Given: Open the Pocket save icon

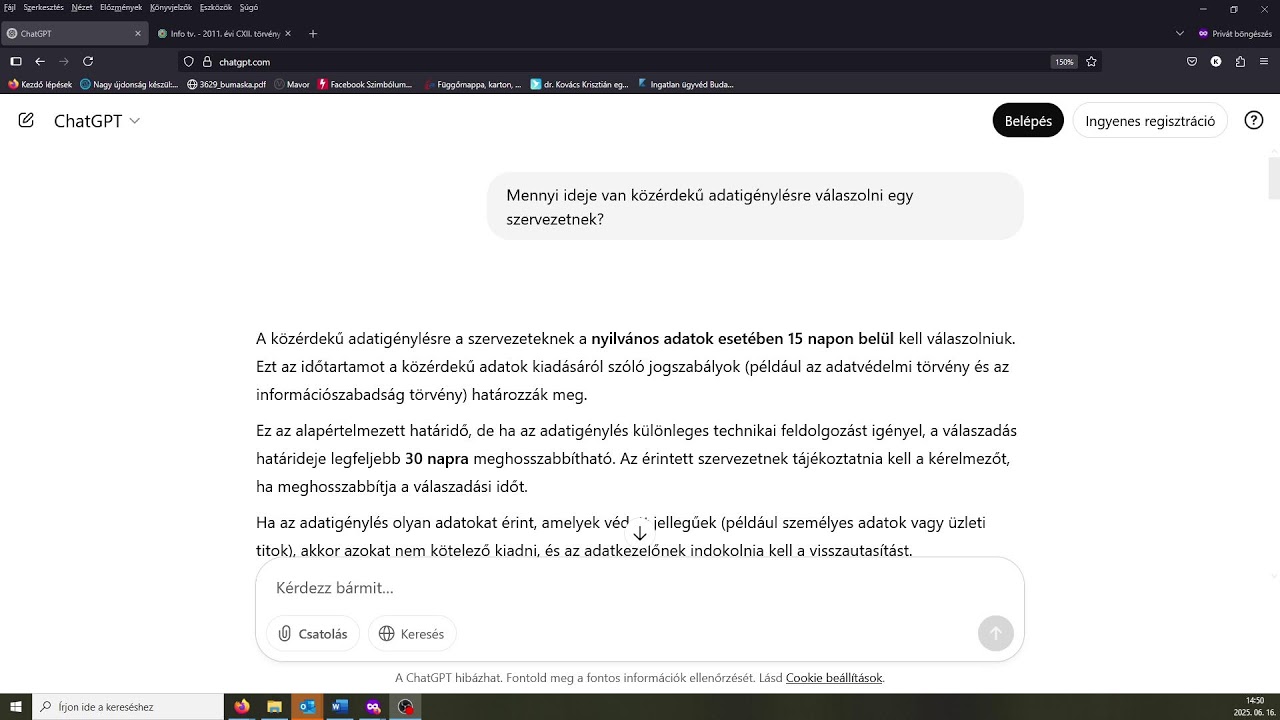Looking at the screenshot, I should pos(1192,61).
